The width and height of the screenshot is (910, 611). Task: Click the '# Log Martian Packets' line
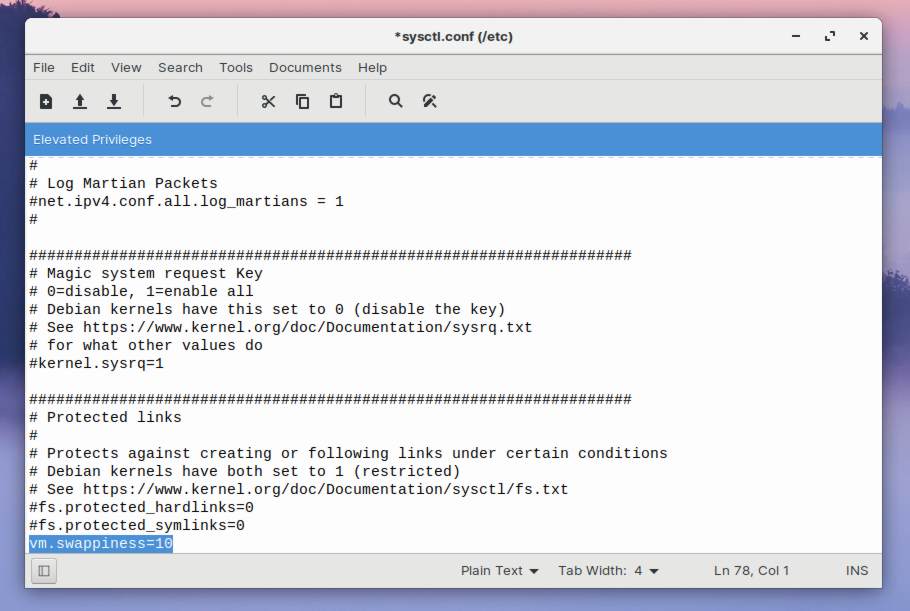pyautogui.click(x=123, y=184)
